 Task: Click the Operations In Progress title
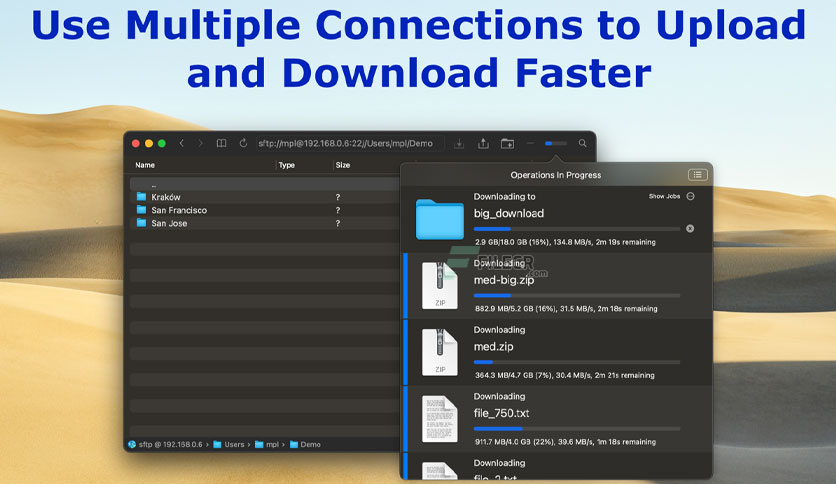click(556, 175)
